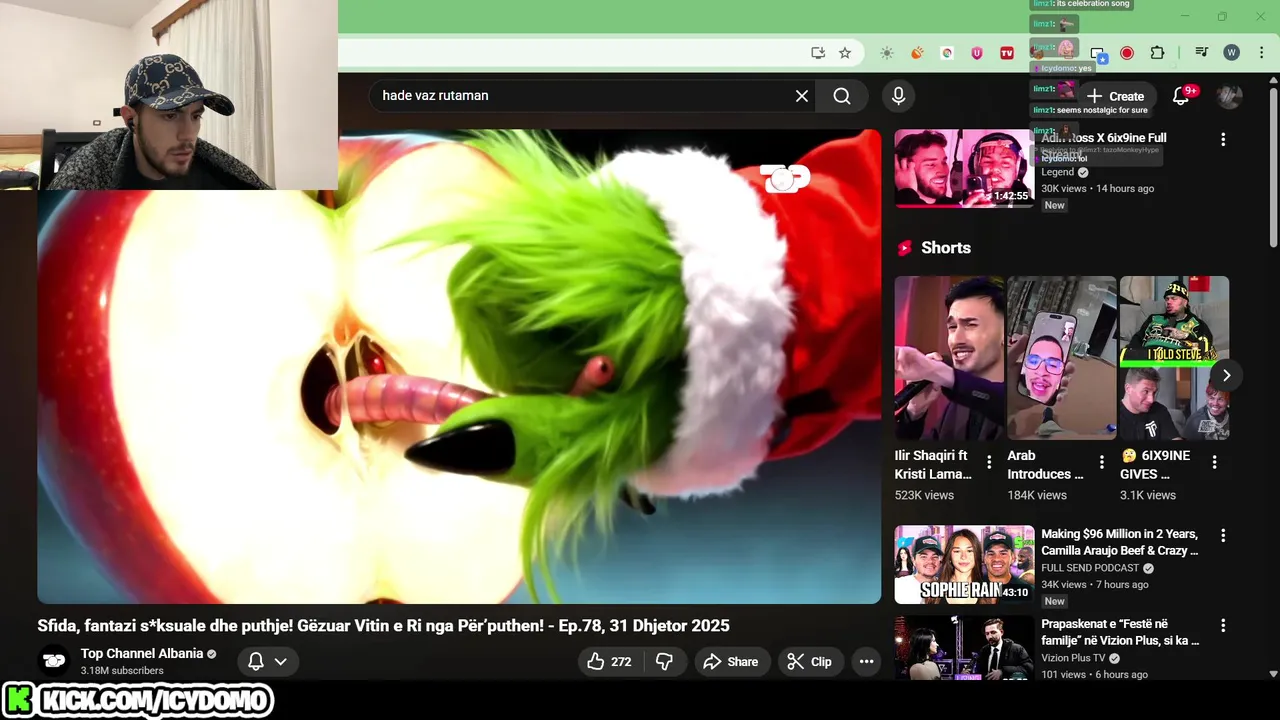
Task: Open options for Making $96 Million video
Action: (1222, 536)
